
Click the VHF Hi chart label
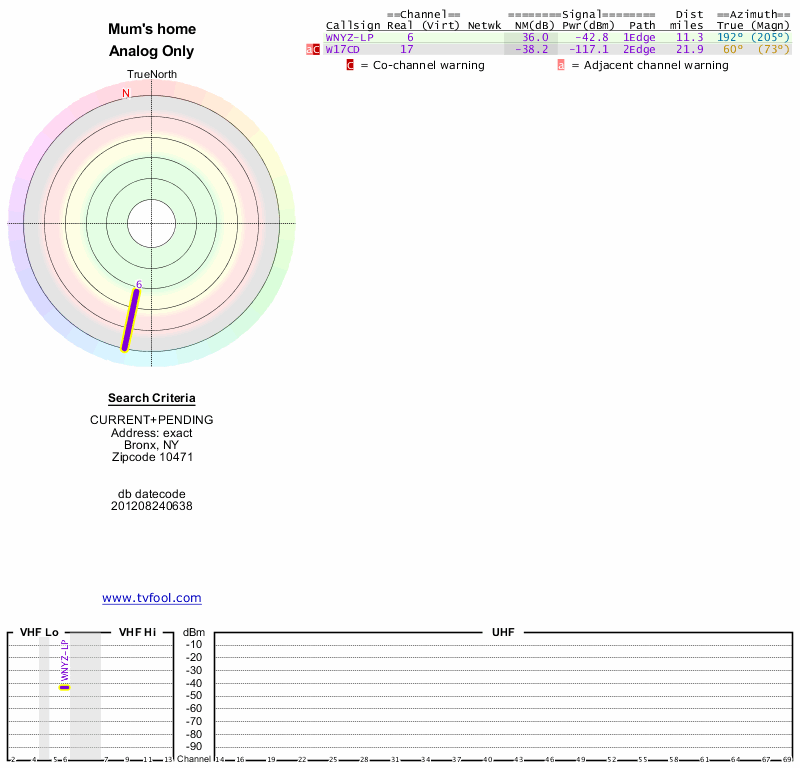coord(137,633)
